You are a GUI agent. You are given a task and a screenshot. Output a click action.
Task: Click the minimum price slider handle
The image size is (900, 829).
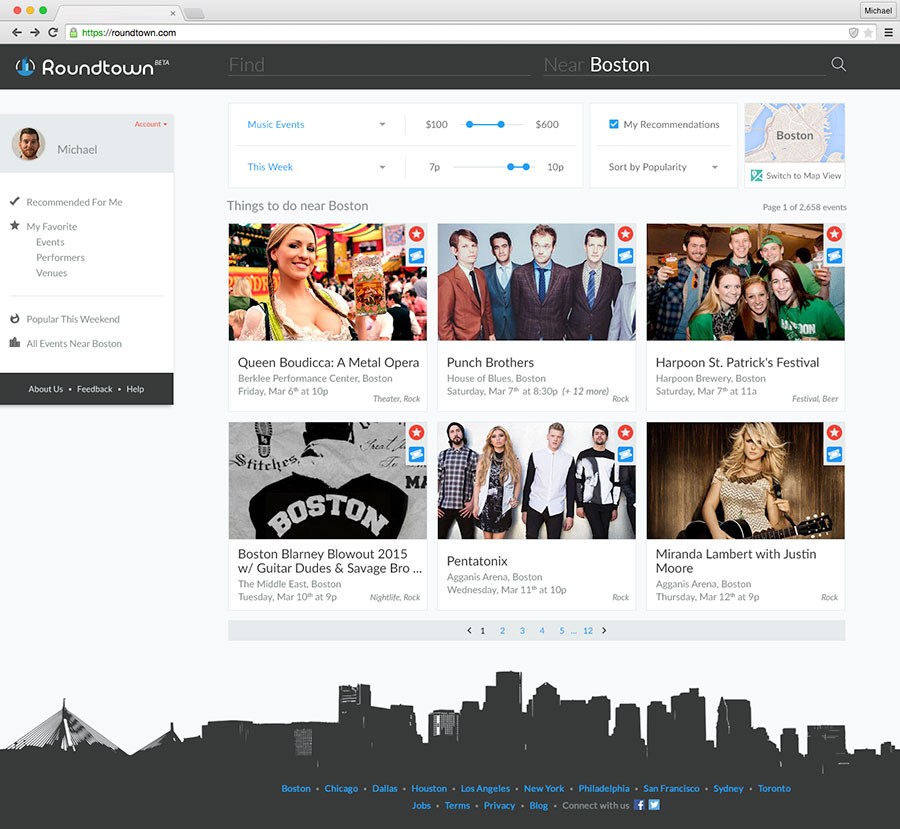click(x=470, y=124)
